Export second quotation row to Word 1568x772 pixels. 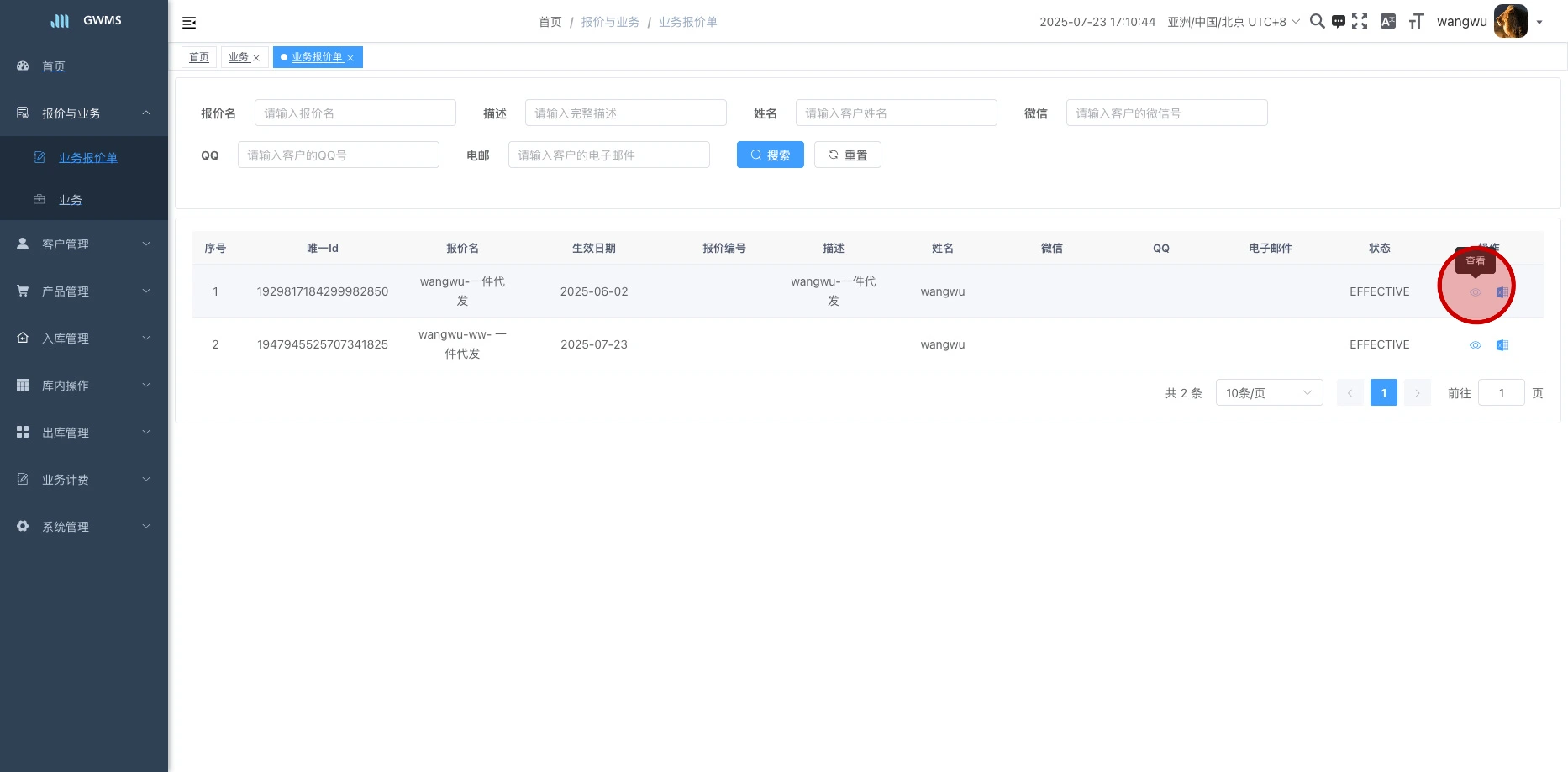(x=1502, y=345)
